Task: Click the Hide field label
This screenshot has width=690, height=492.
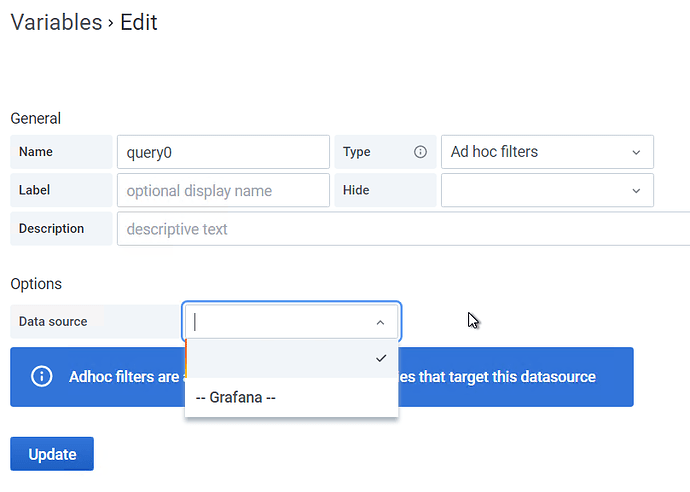Action: (356, 190)
